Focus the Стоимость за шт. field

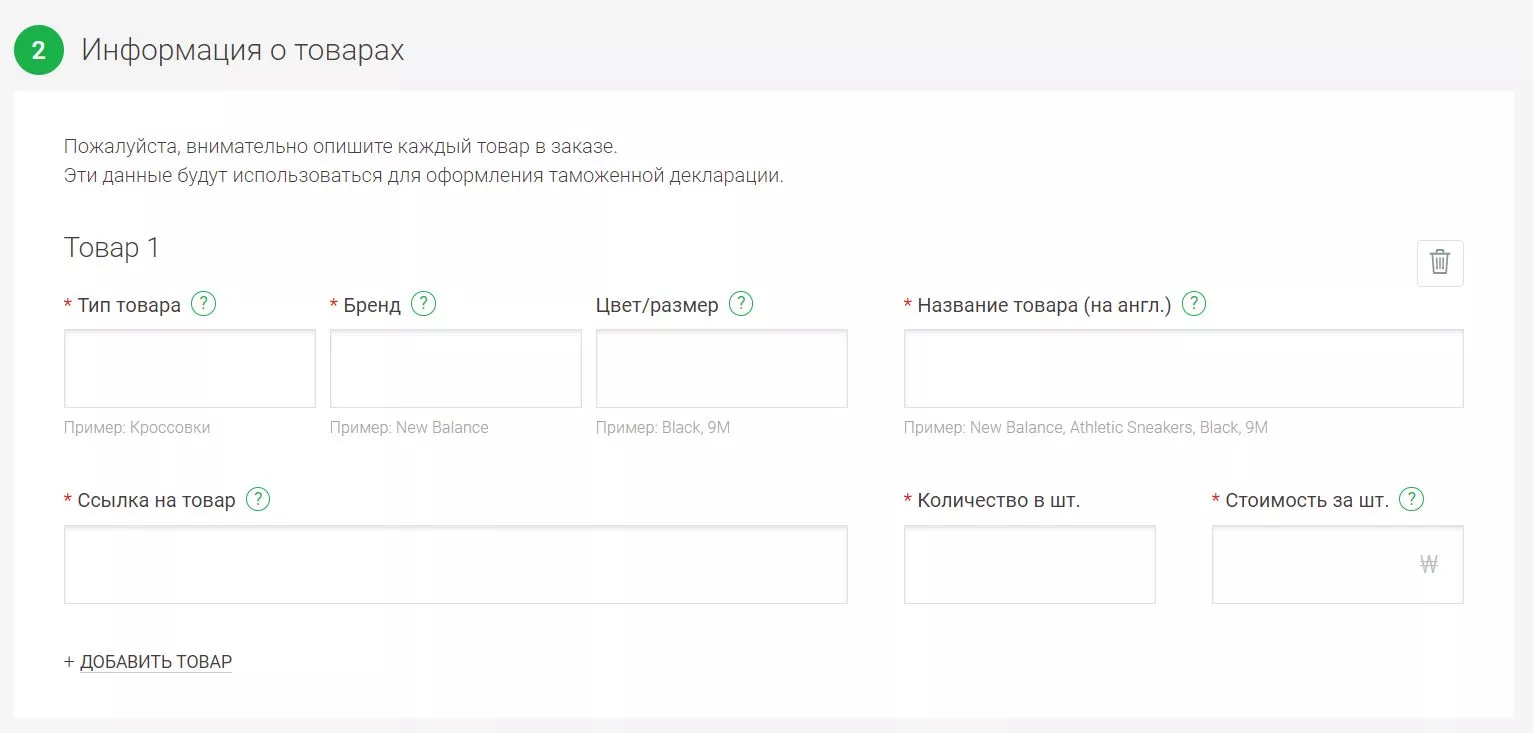(1338, 564)
